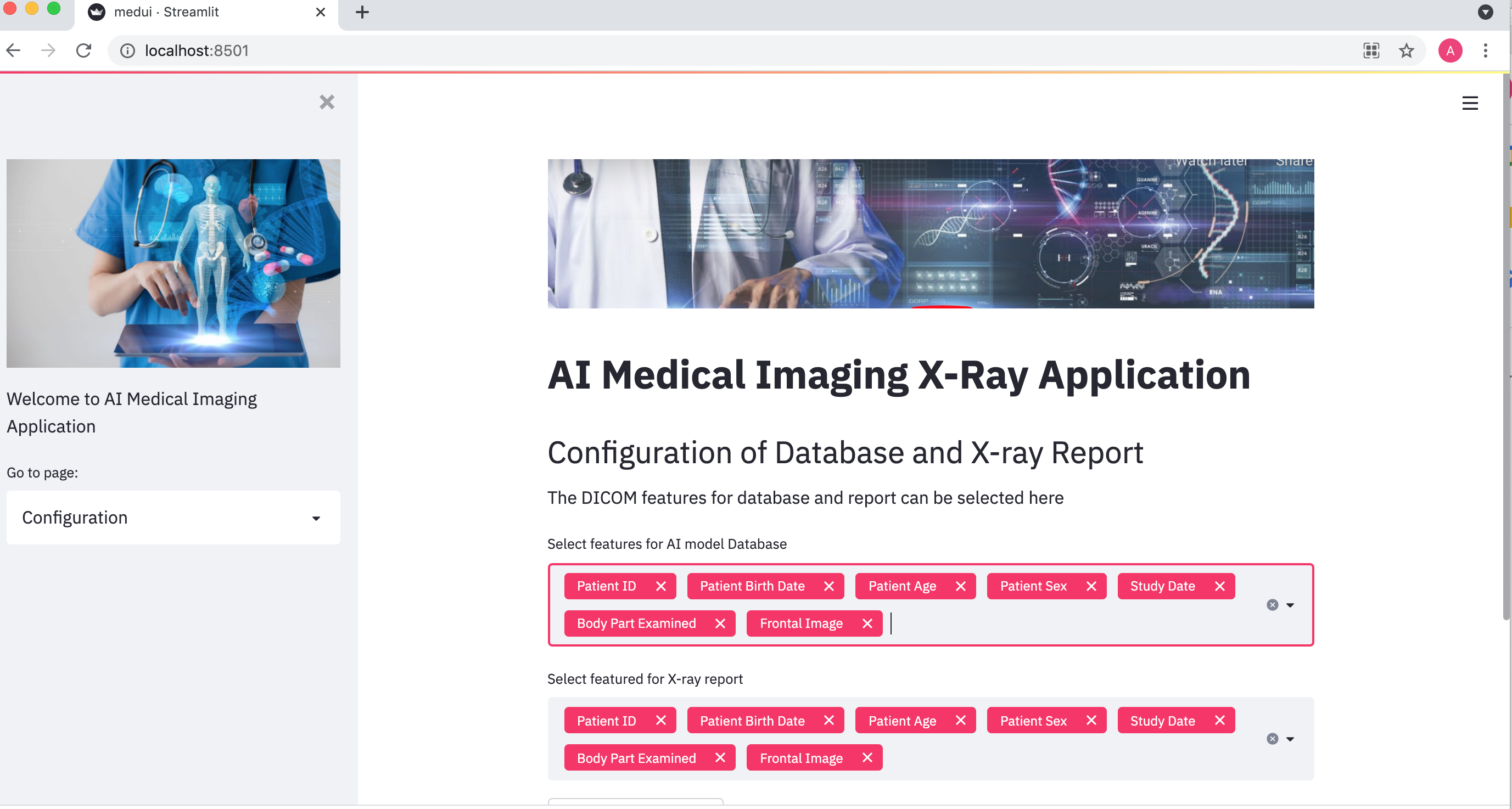The image size is (1512, 809).
Task: Expand the X-ray report features dropdown
Action: (1290, 739)
